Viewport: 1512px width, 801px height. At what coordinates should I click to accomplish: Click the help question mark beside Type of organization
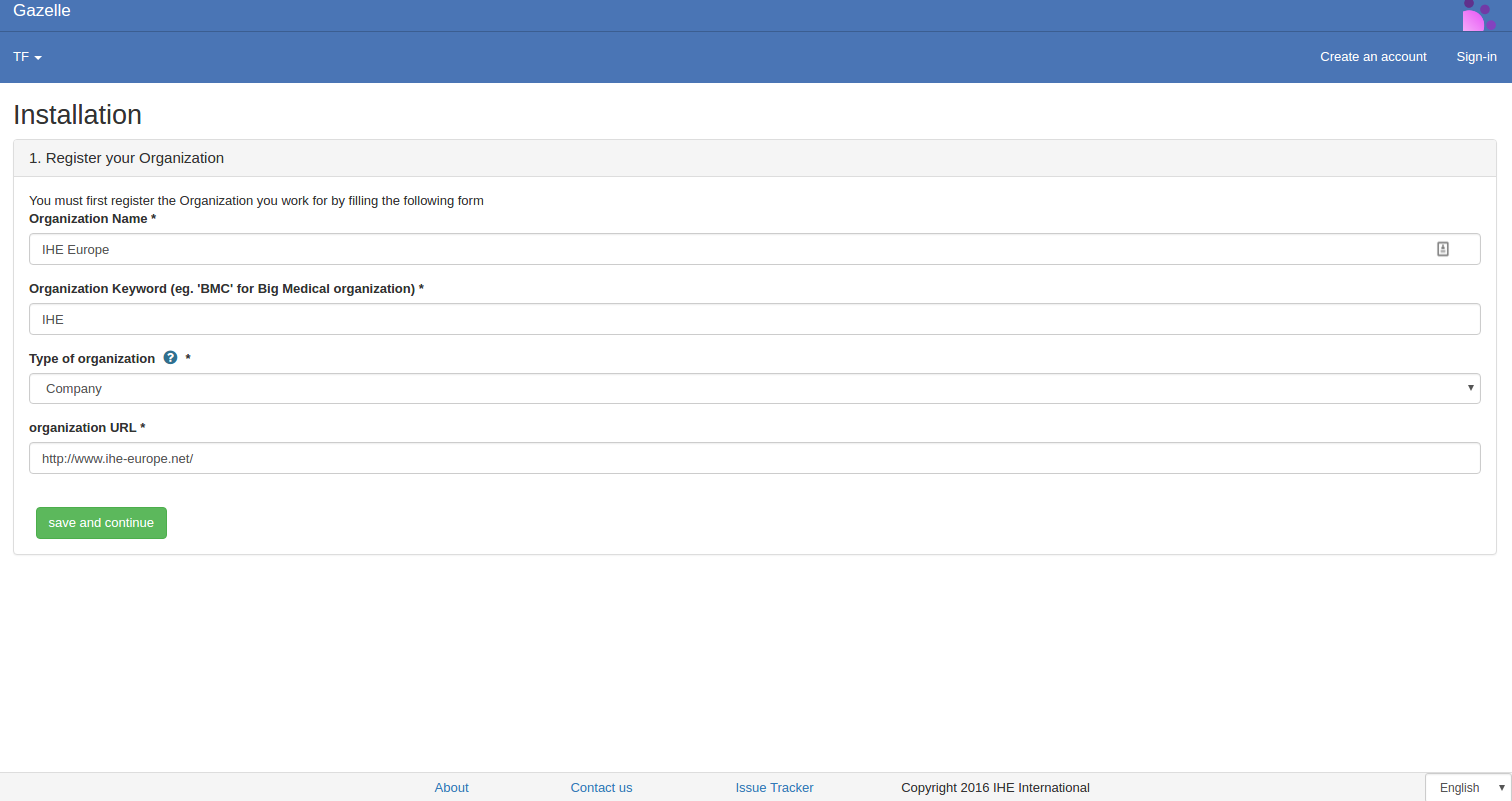tap(170, 358)
